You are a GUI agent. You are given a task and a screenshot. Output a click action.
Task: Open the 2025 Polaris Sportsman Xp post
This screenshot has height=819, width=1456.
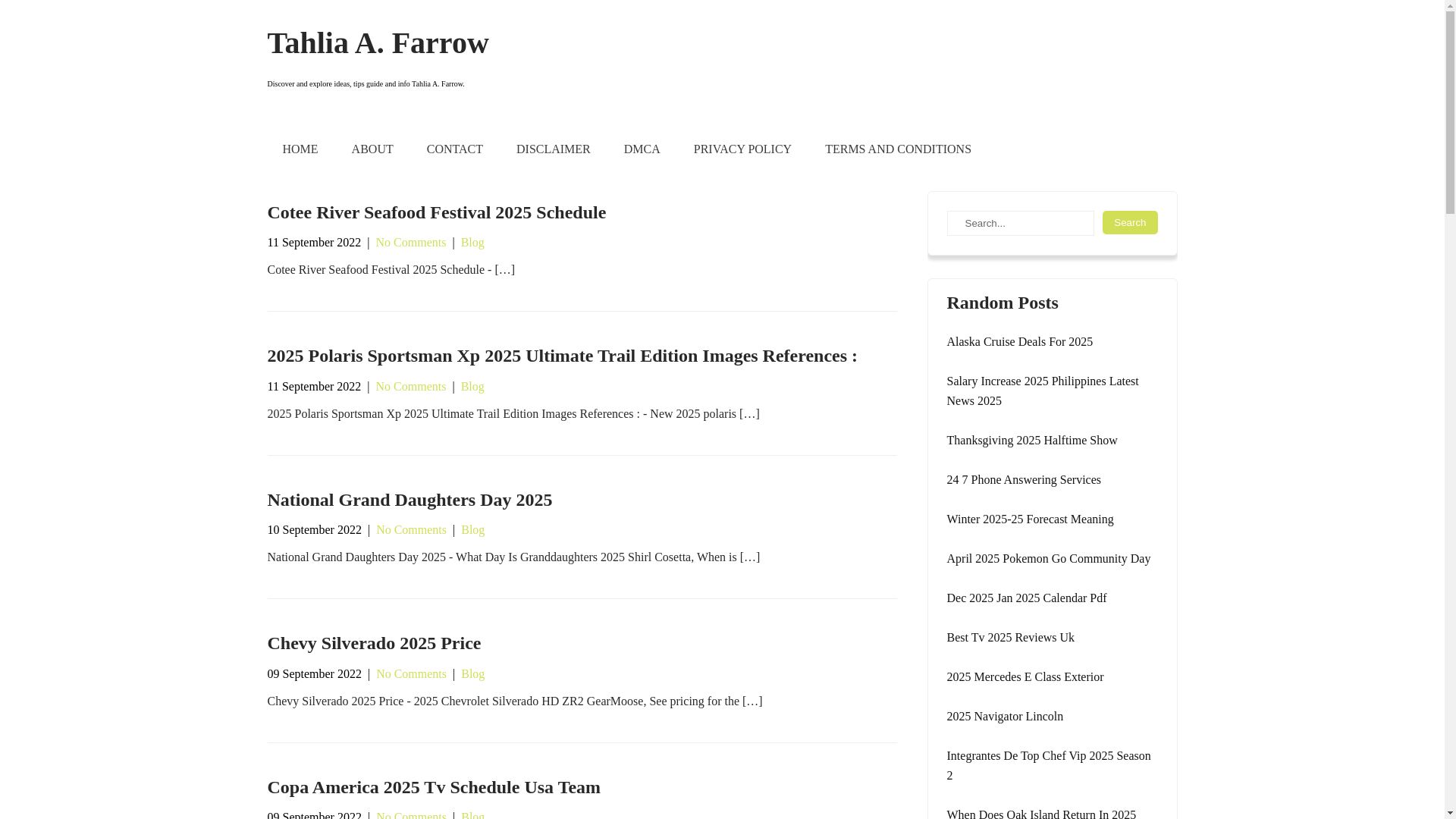click(561, 356)
